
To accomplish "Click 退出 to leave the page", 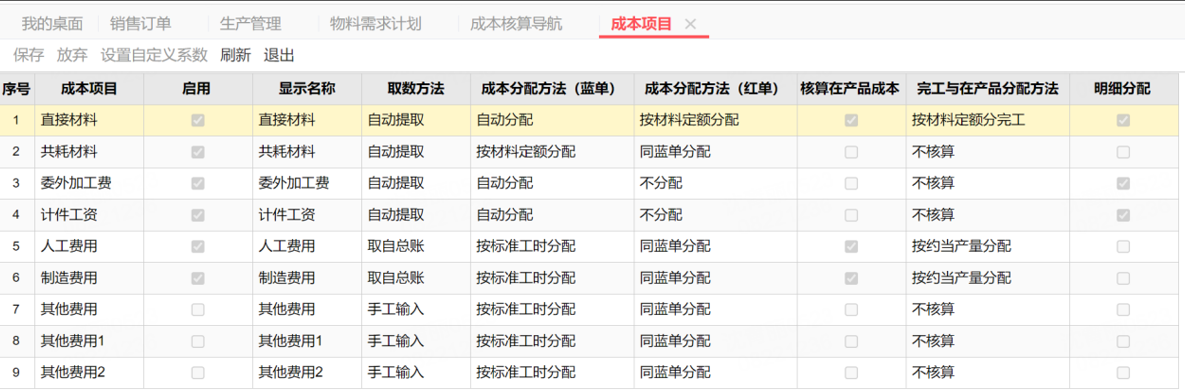I will point(279,54).
